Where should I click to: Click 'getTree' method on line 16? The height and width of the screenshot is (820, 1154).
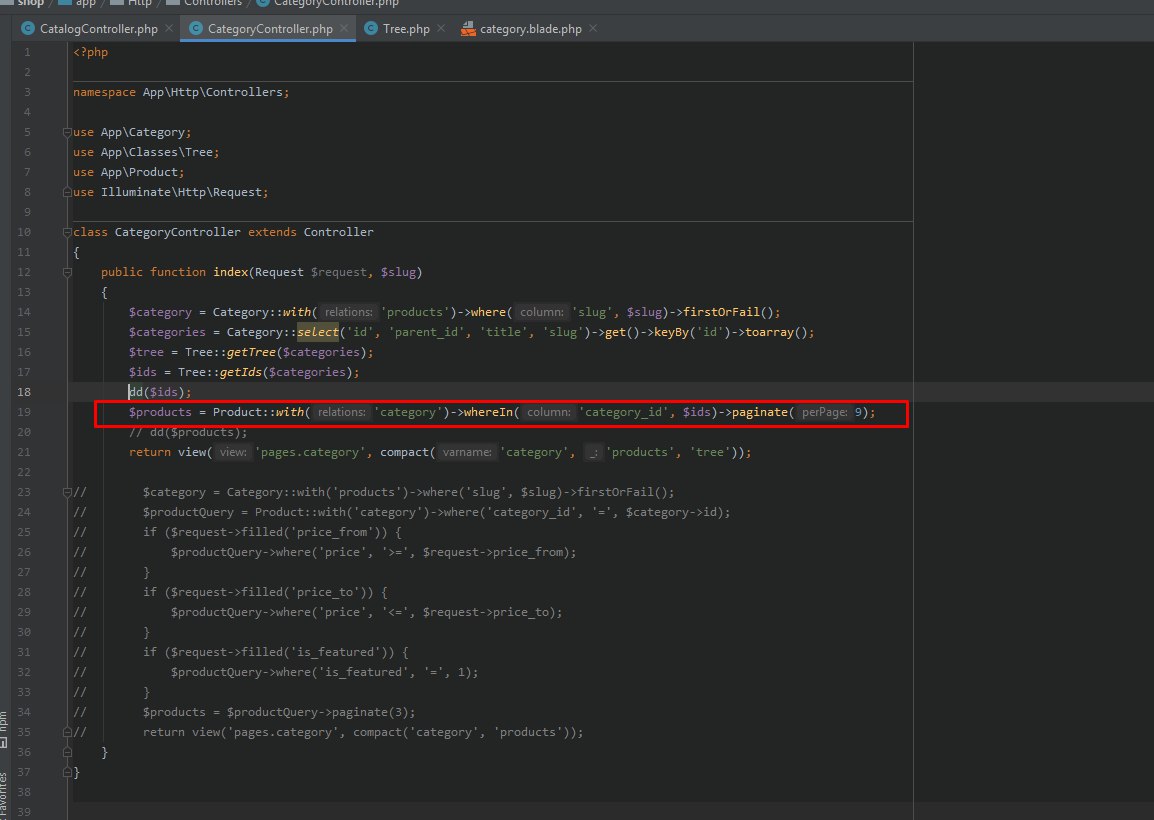click(x=251, y=352)
